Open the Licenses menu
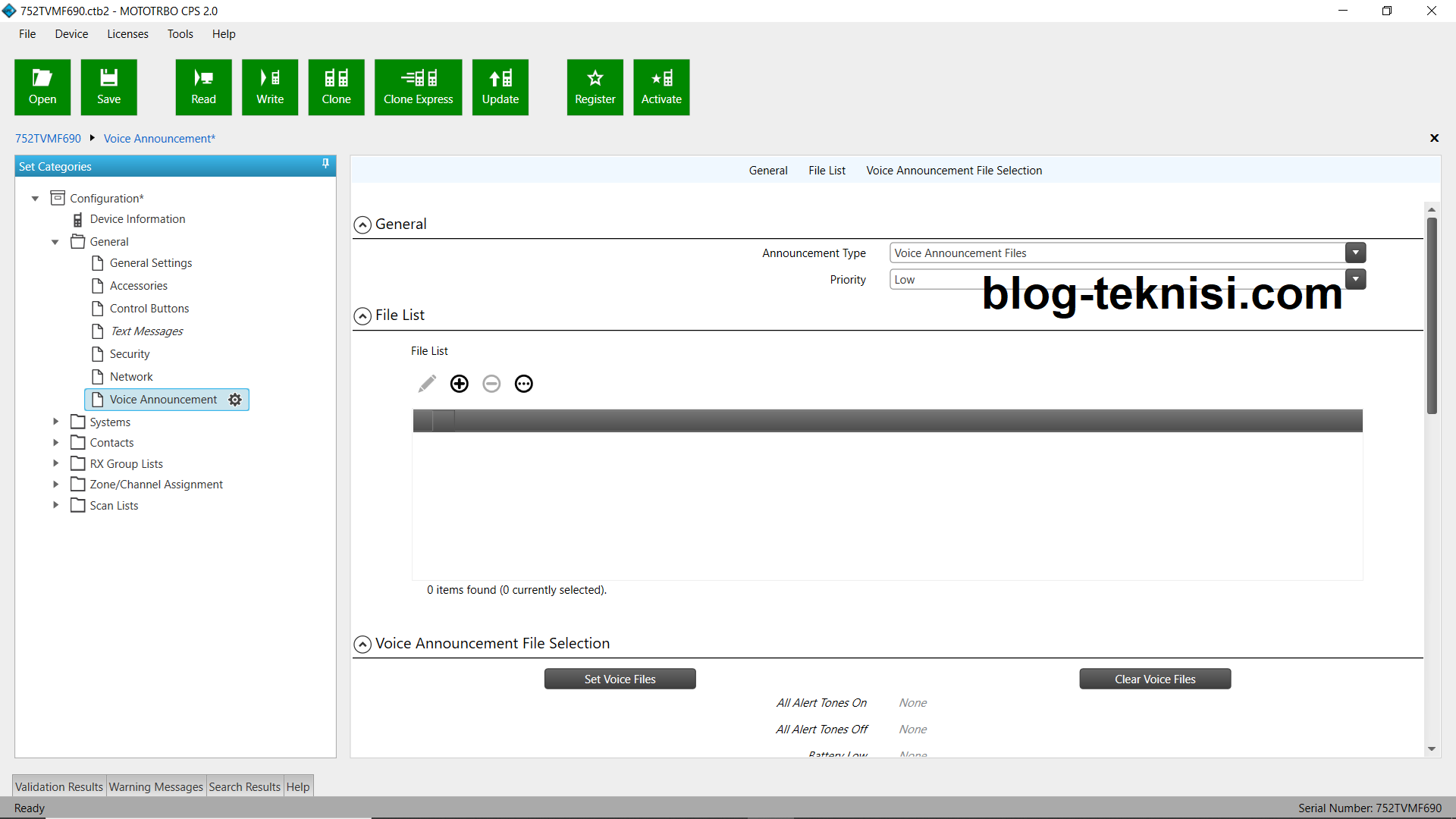1456x819 pixels. pyautogui.click(x=127, y=34)
